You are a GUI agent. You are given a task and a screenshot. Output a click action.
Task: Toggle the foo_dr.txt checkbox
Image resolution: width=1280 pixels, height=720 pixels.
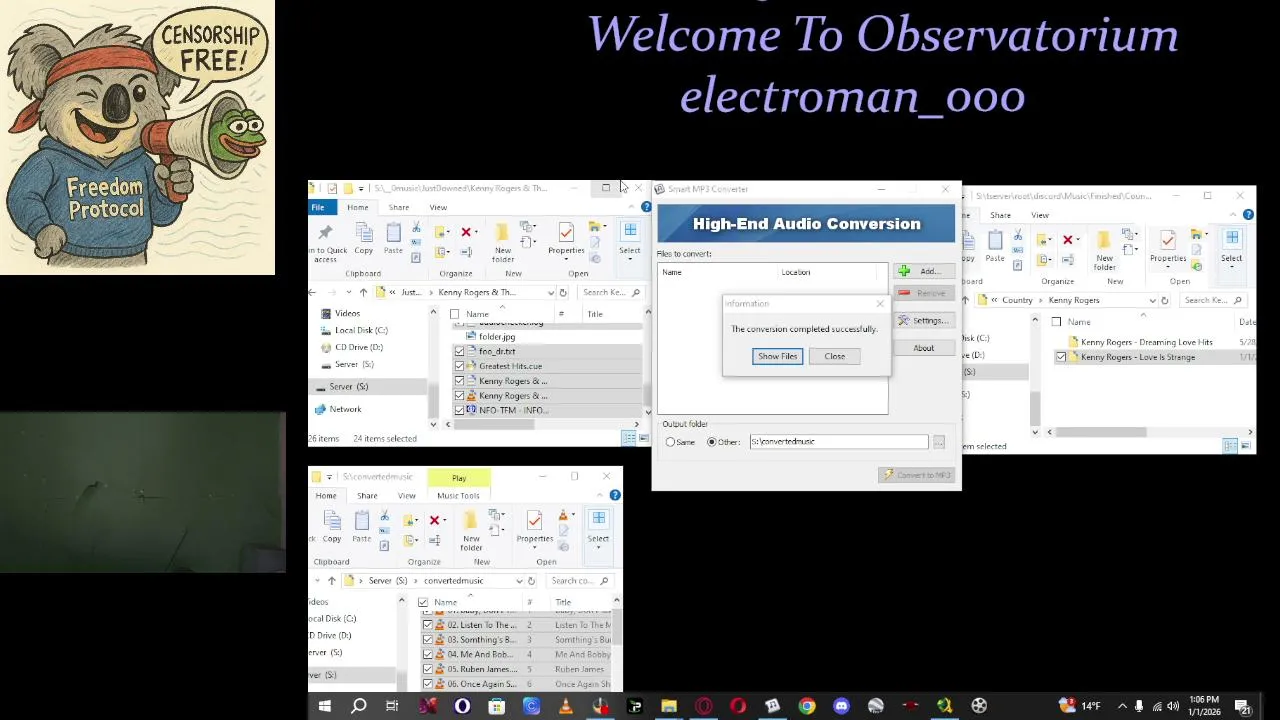coord(459,352)
